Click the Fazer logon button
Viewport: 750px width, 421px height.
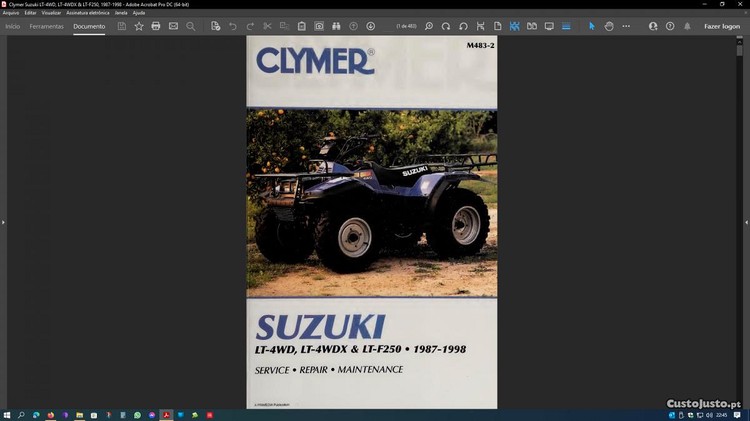pos(722,26)
